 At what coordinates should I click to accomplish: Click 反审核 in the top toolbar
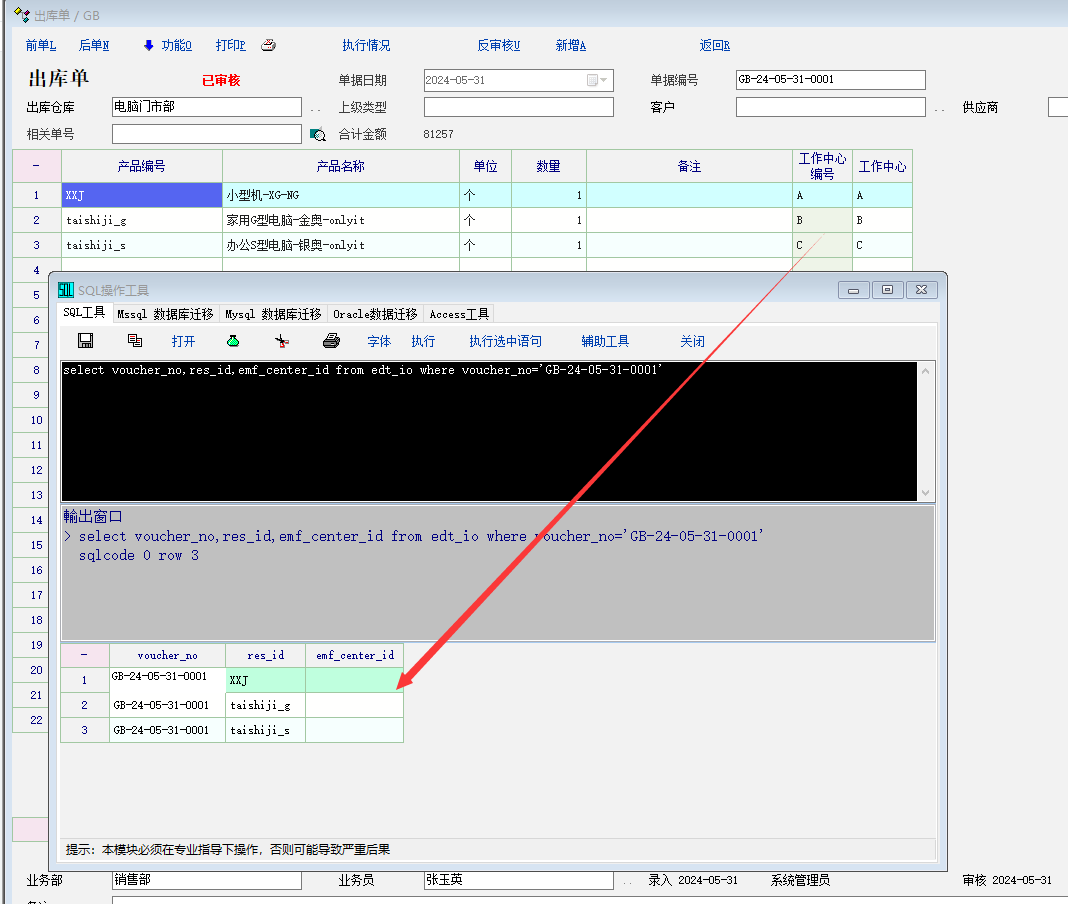coord(498,45)
